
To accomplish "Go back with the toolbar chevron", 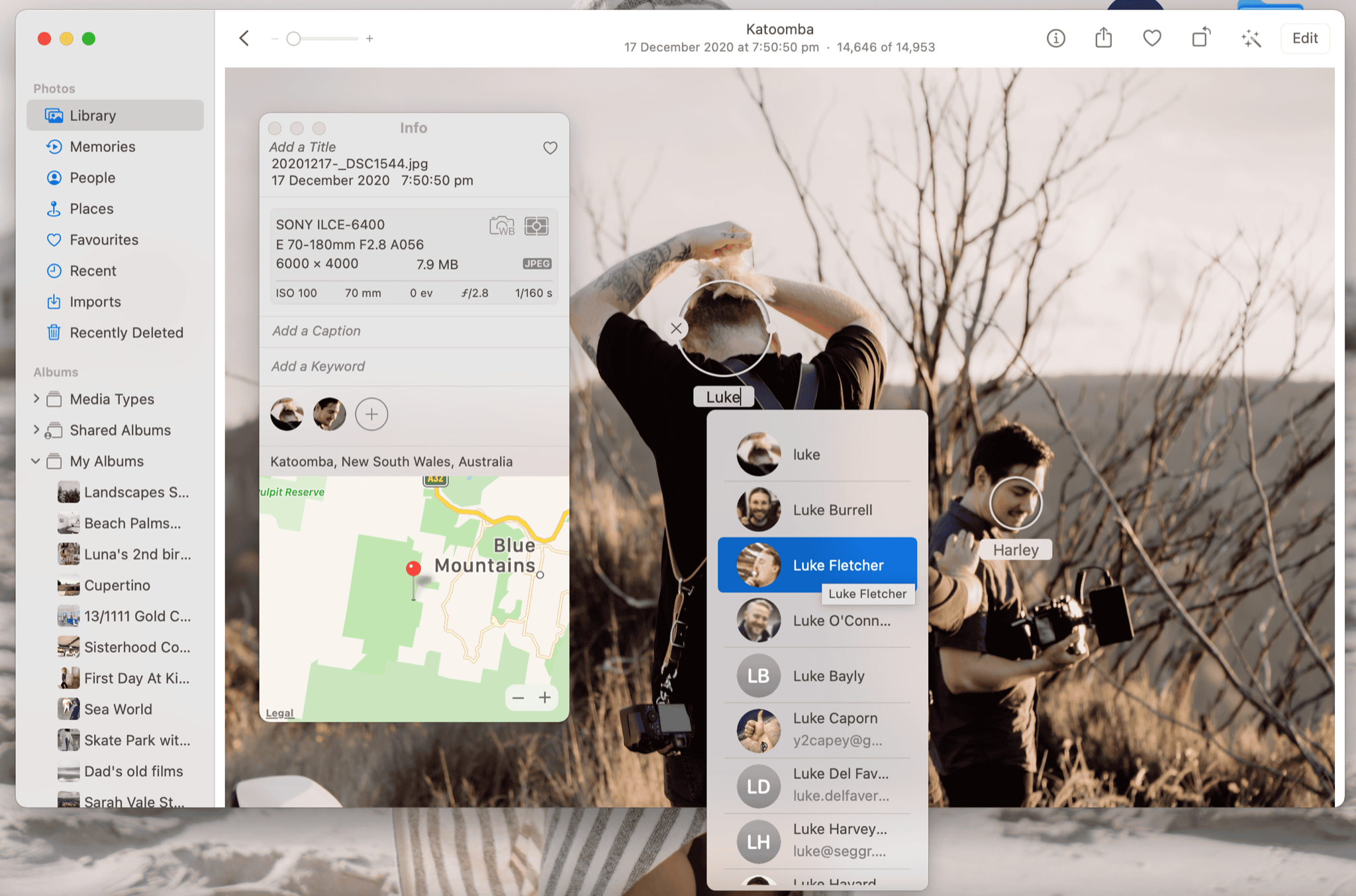I will coord(244,38).
